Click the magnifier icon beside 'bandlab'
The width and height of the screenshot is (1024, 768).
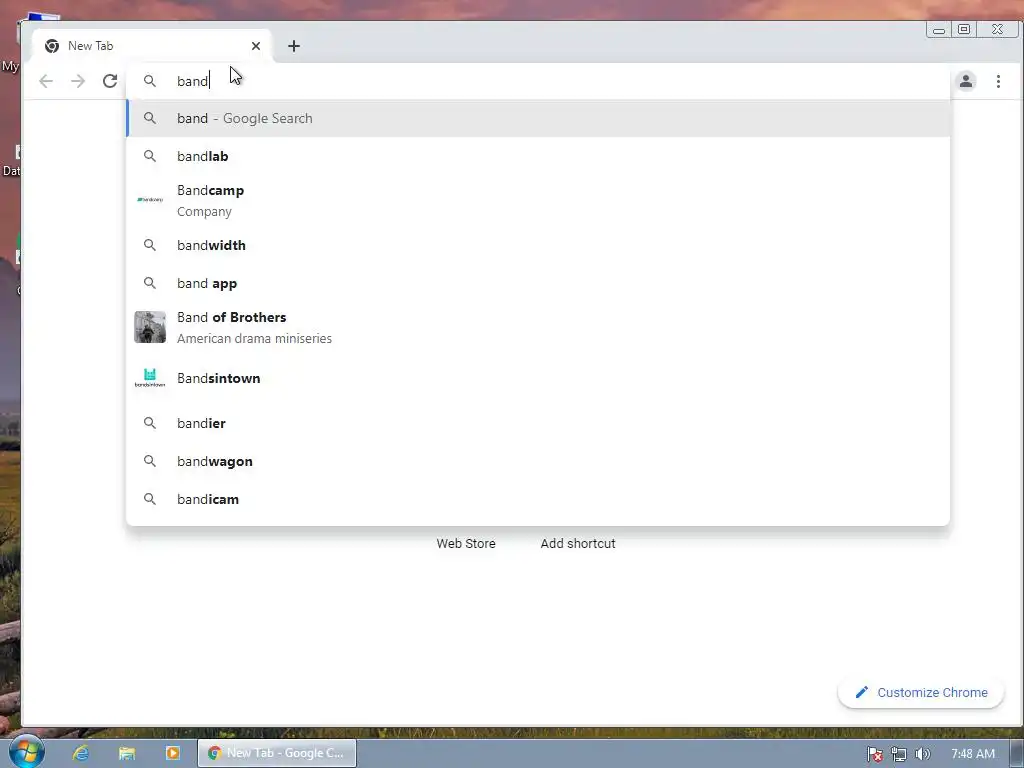coord(150,156)
